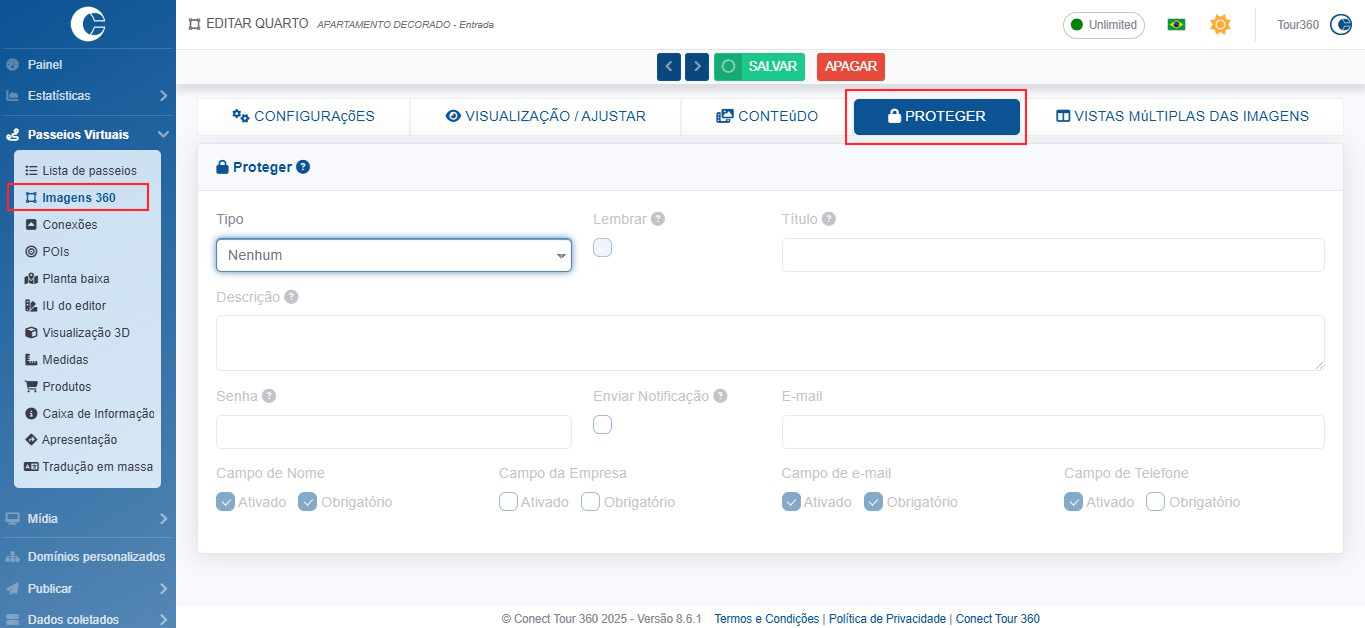The image size is (1365, 628).
Task: Check Ativado under Campo da Empresa
Action: coord(508,502)
